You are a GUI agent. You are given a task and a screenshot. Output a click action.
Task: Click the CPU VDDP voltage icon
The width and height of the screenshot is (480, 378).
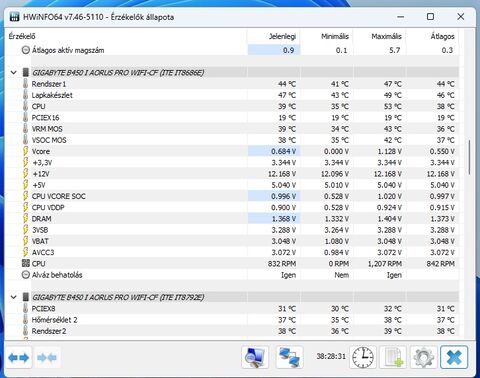click(x=25, y=207)
